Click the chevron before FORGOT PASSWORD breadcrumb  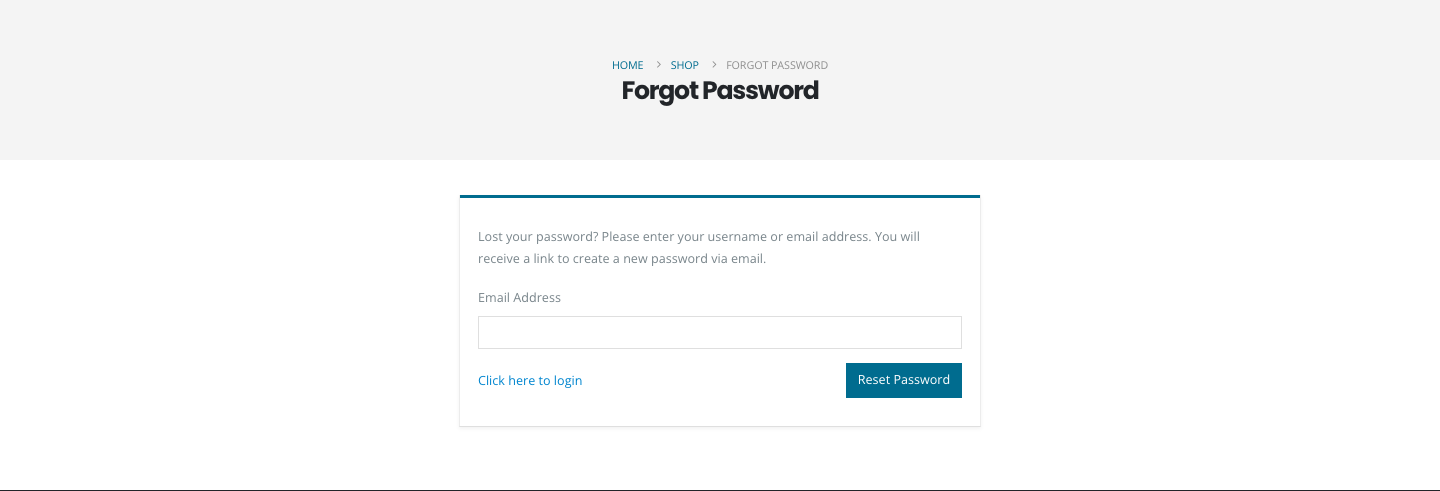[713, 65]
